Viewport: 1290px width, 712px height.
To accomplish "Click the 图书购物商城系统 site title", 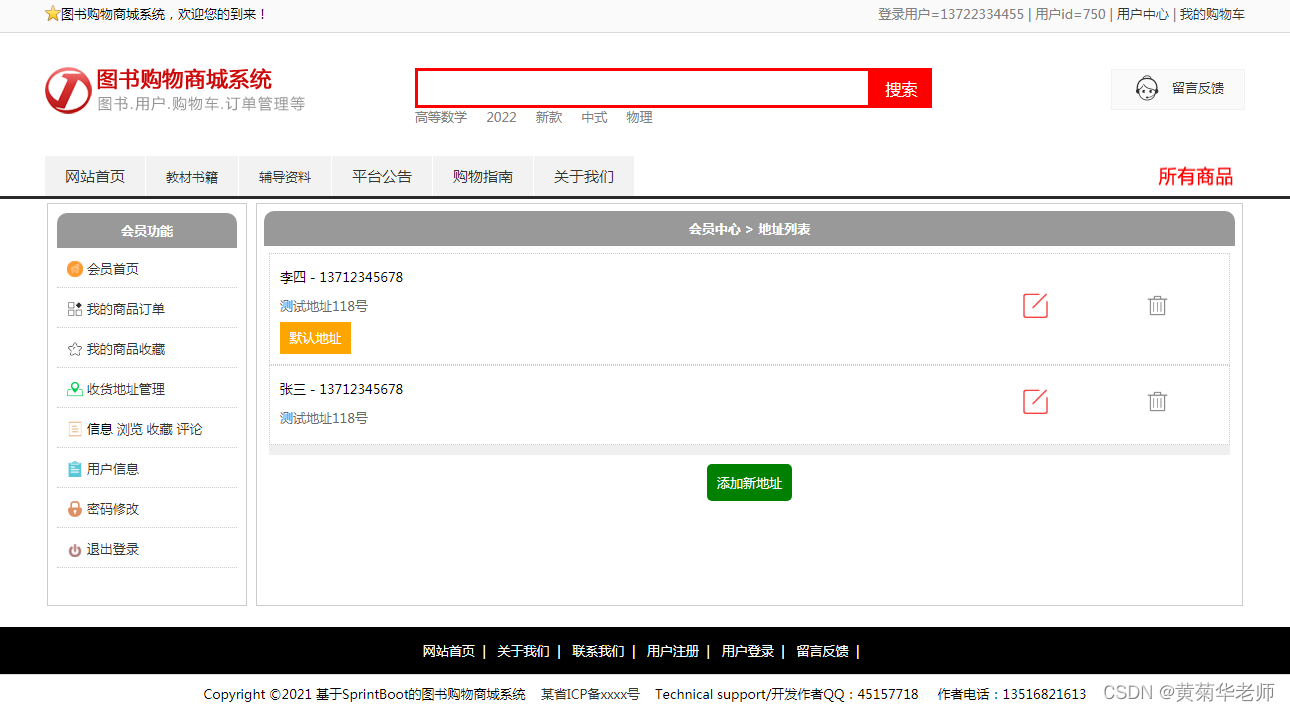I will tap(184, 79).
